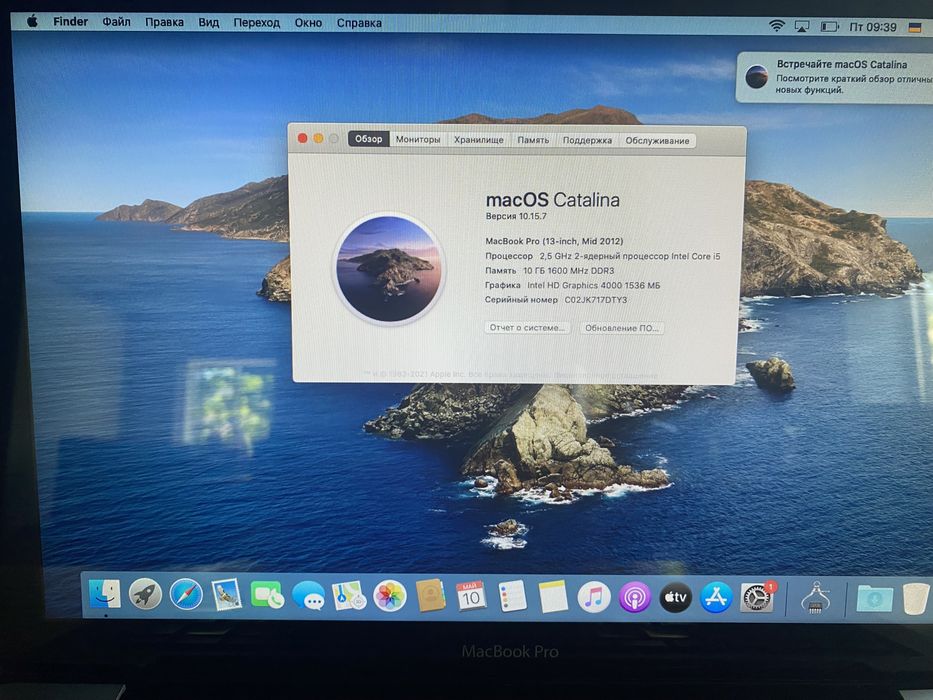Image resolution: width=933 pixels, height=700 pixels.
Task: Switch to the Обслуживание tab
Action: click(657, 140)
